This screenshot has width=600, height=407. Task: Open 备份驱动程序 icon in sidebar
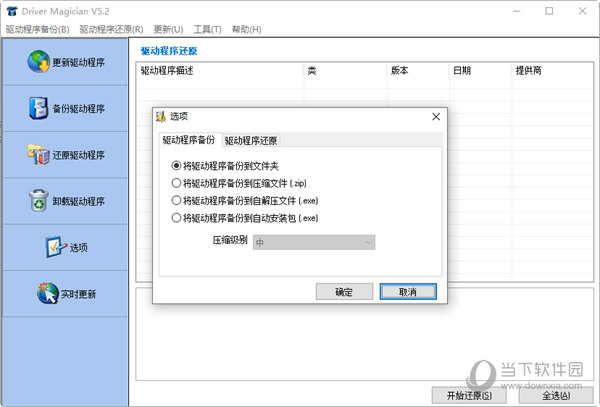39,108
